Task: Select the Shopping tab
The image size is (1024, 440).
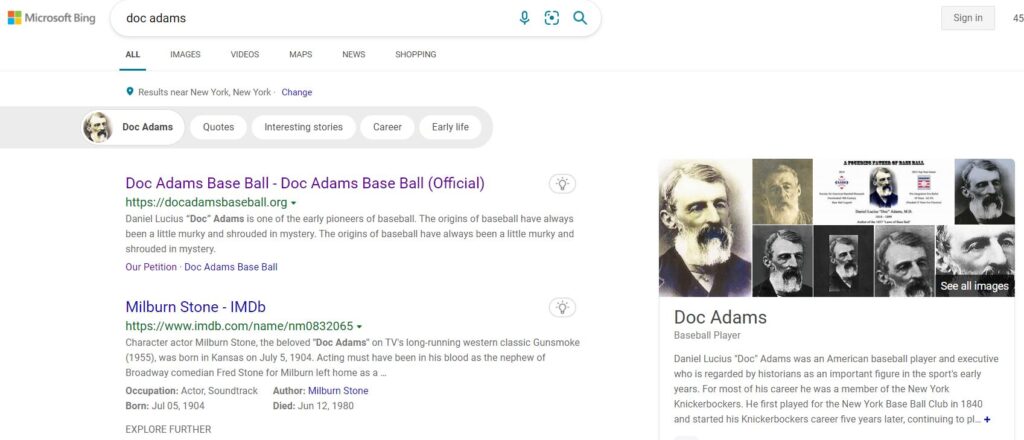Action: (415, 54)
